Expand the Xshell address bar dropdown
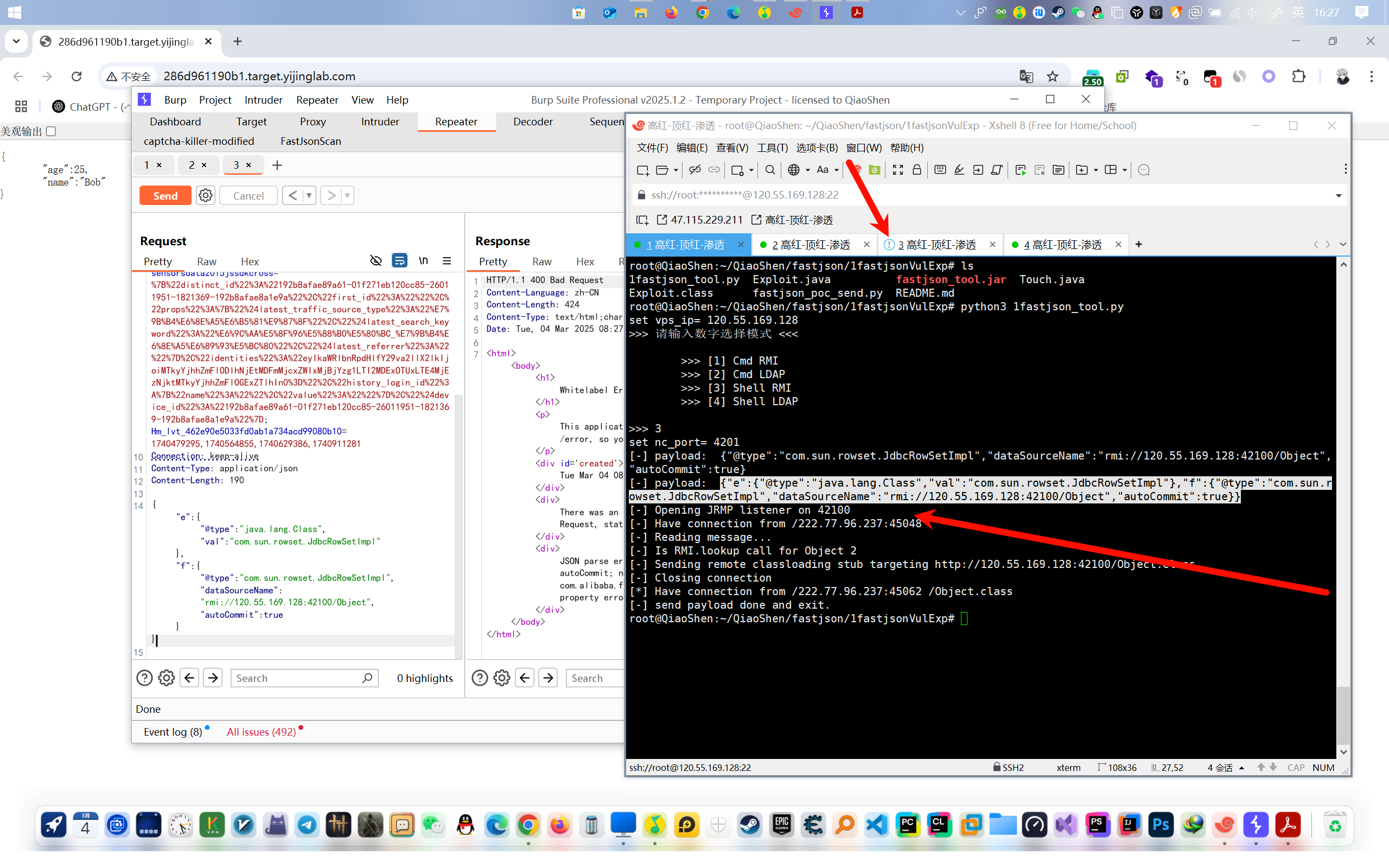The height and width of the screenshot is (868, 1389). 1339,195
